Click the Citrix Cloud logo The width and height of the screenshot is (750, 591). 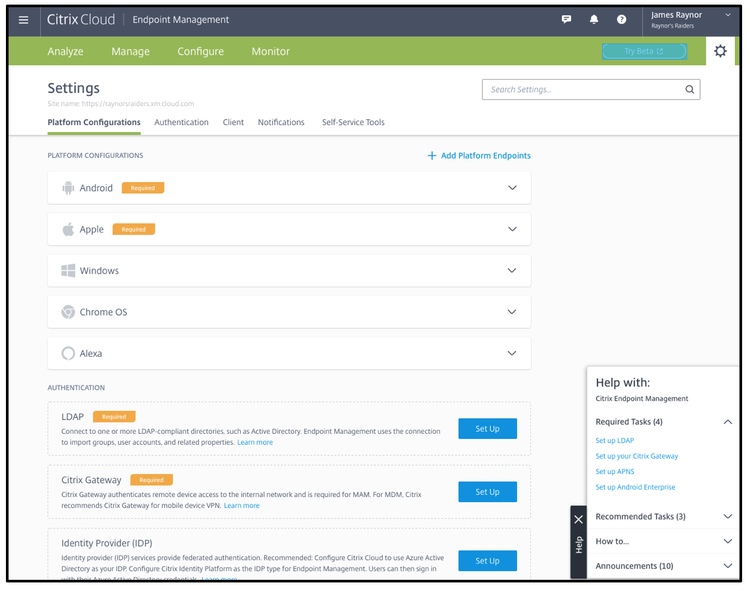point(81,20)
